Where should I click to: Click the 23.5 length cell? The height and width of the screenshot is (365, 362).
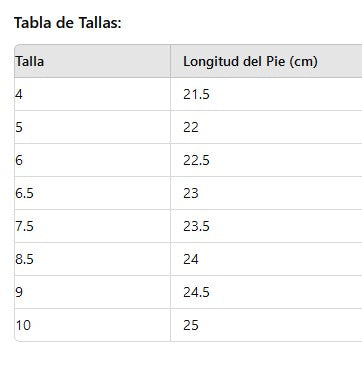(266, 226)
